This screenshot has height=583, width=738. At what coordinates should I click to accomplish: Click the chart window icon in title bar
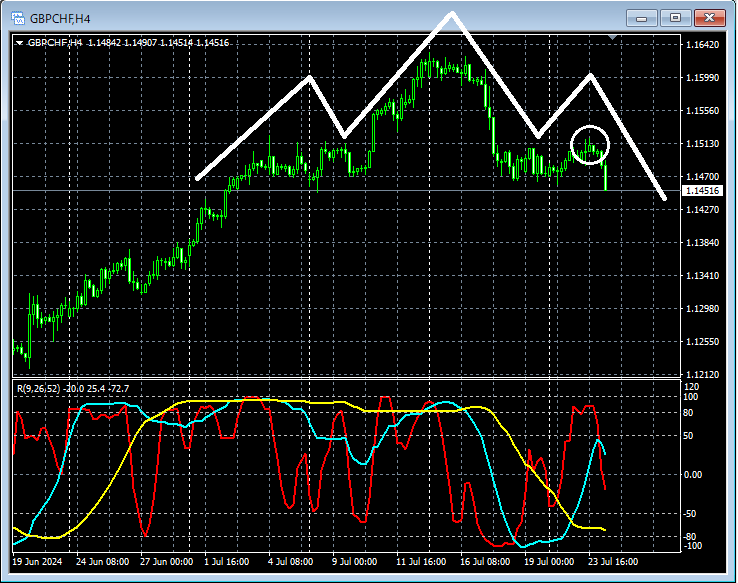tap(17, 18)
